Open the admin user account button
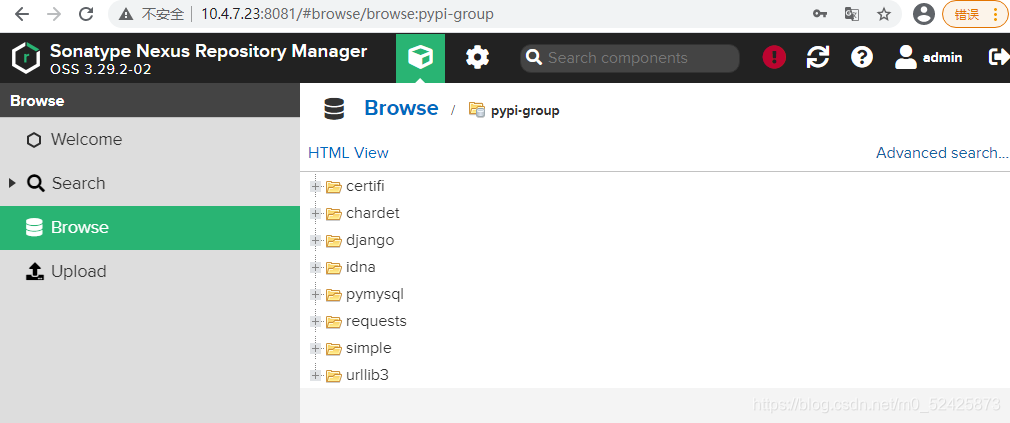Image resolution: width=1010 pixels, height=423 pixels. tap(929, 58)
